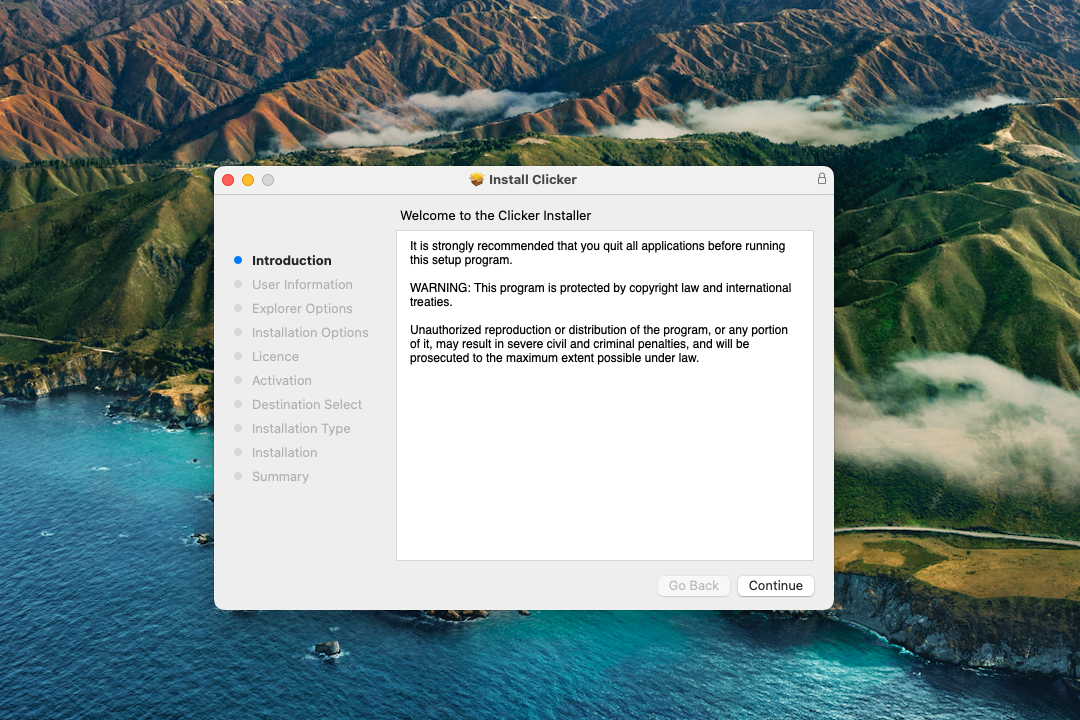Click the Installation step in sidebar
1080x720 pixels.
(284, 453)
